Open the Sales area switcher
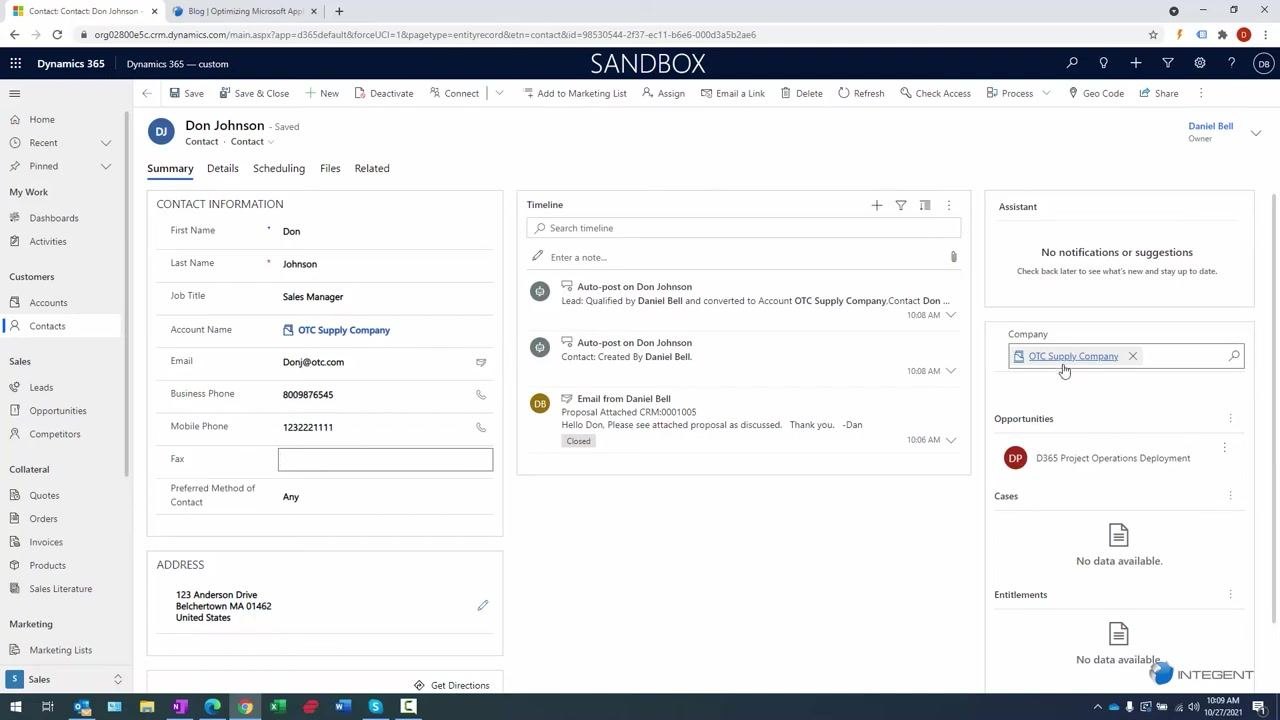1280x720 pixels. coord(65,679)
